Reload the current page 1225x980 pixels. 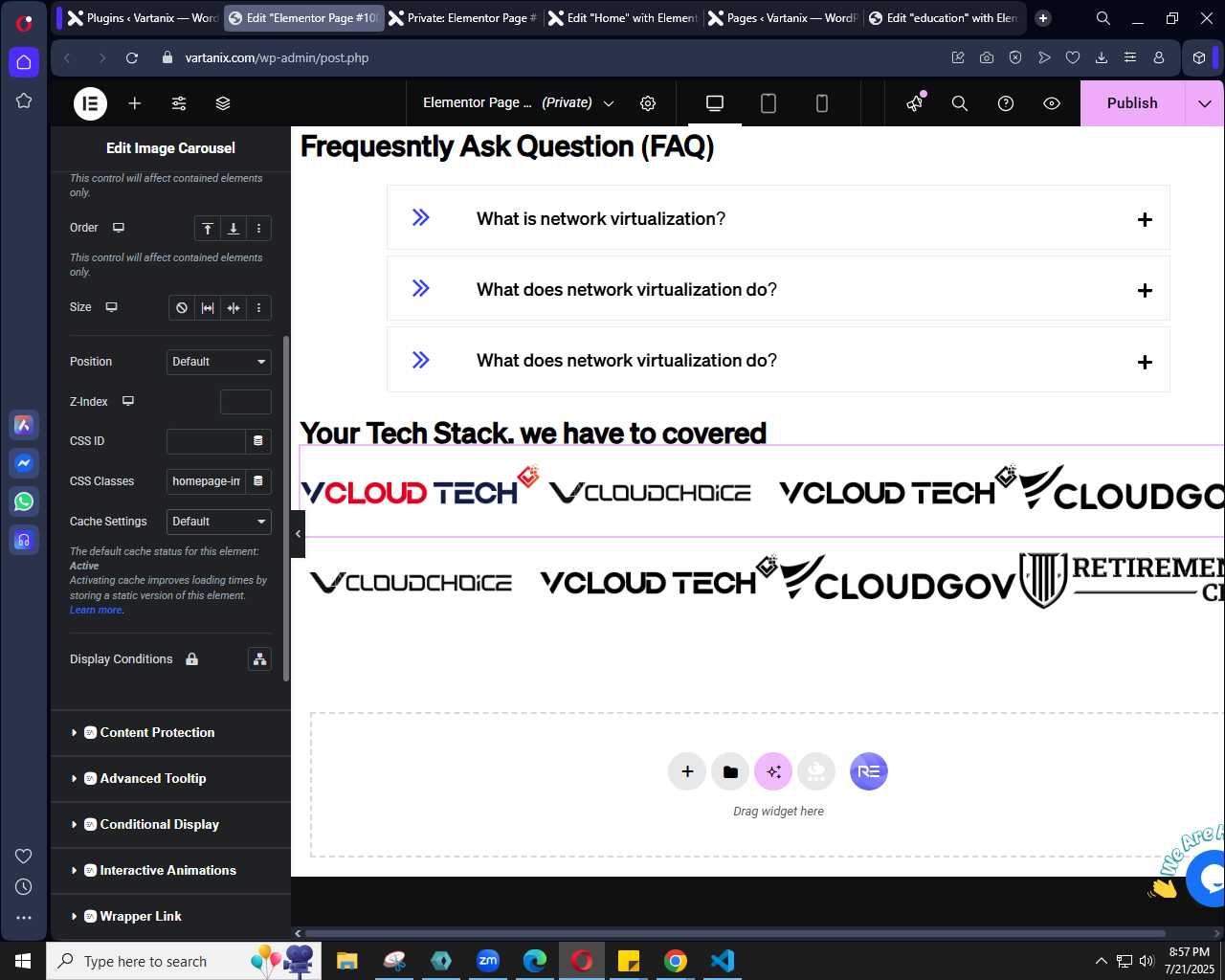pyautogui.click(x=132, y=57)
